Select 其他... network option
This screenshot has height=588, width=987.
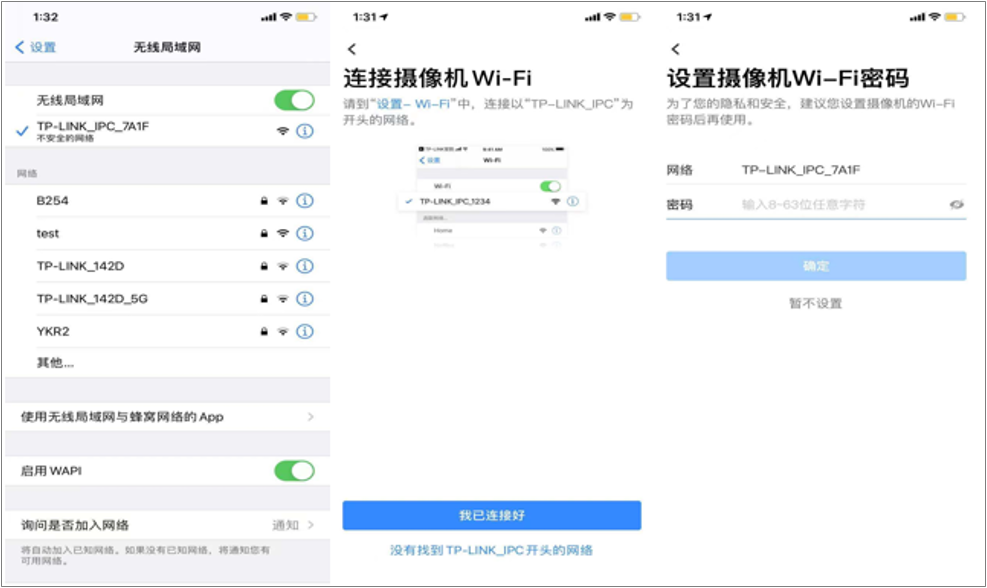pyautogui.click(x=56, y=362)
